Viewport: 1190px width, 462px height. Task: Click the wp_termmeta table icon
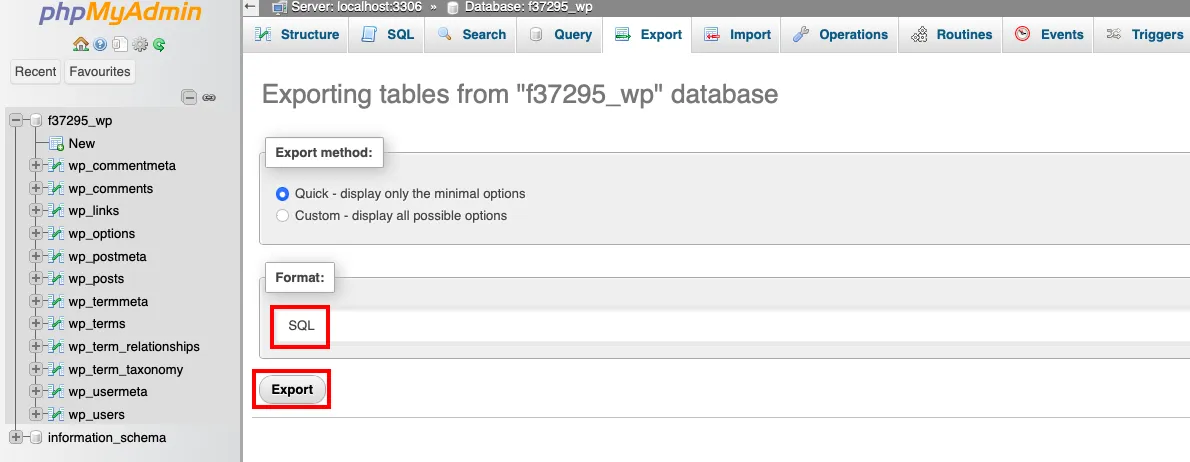56,301
